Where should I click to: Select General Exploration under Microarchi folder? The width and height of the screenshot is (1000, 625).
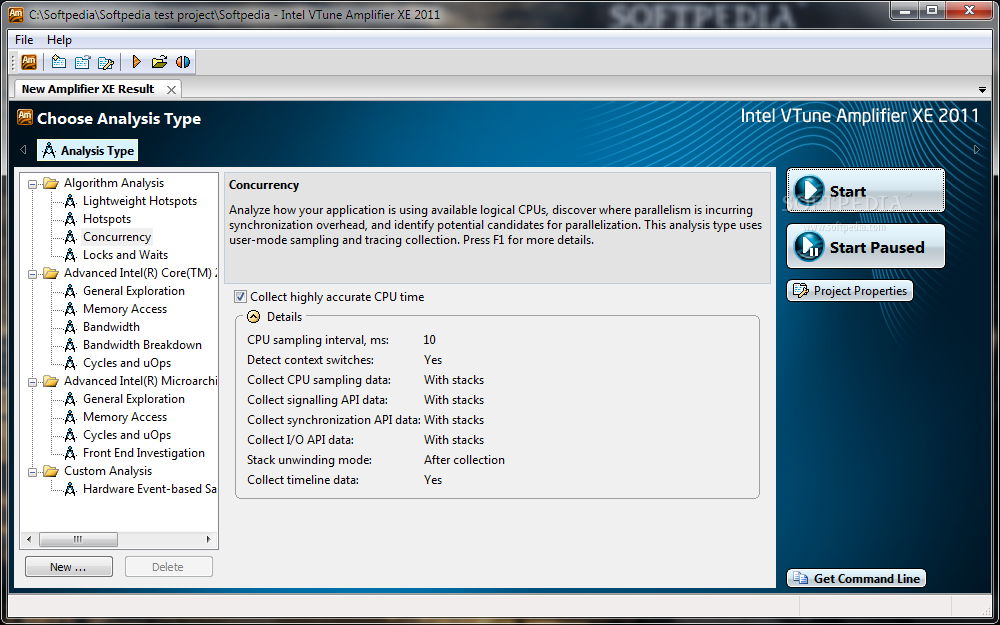133,399
